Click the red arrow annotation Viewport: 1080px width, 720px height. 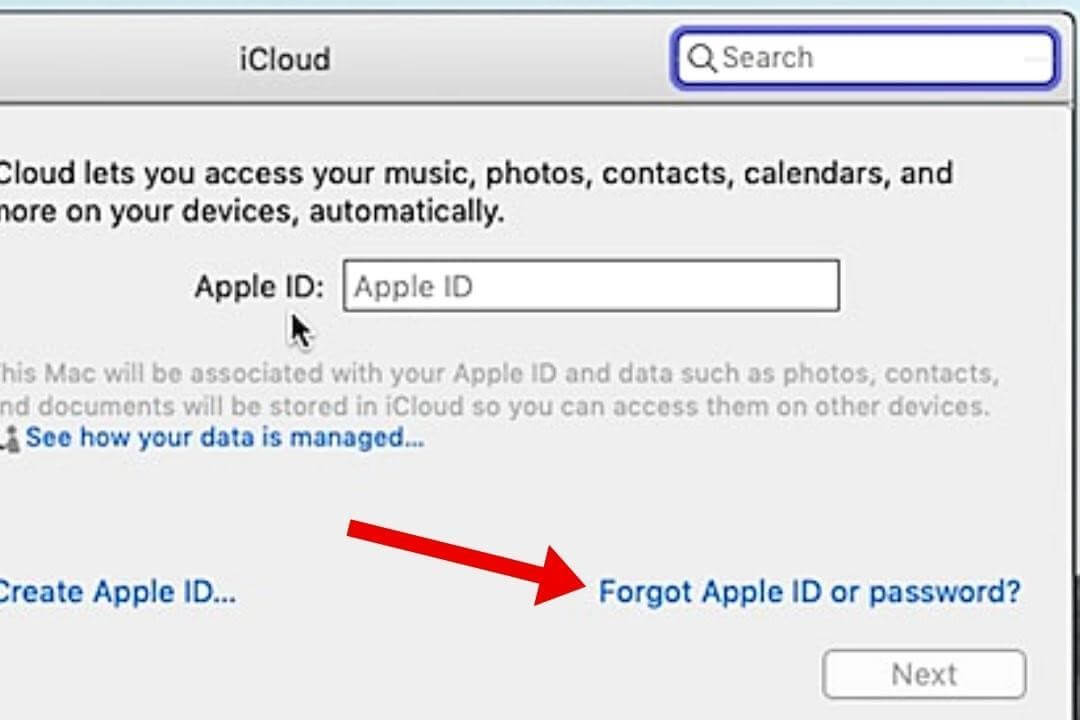pos(461,560)
